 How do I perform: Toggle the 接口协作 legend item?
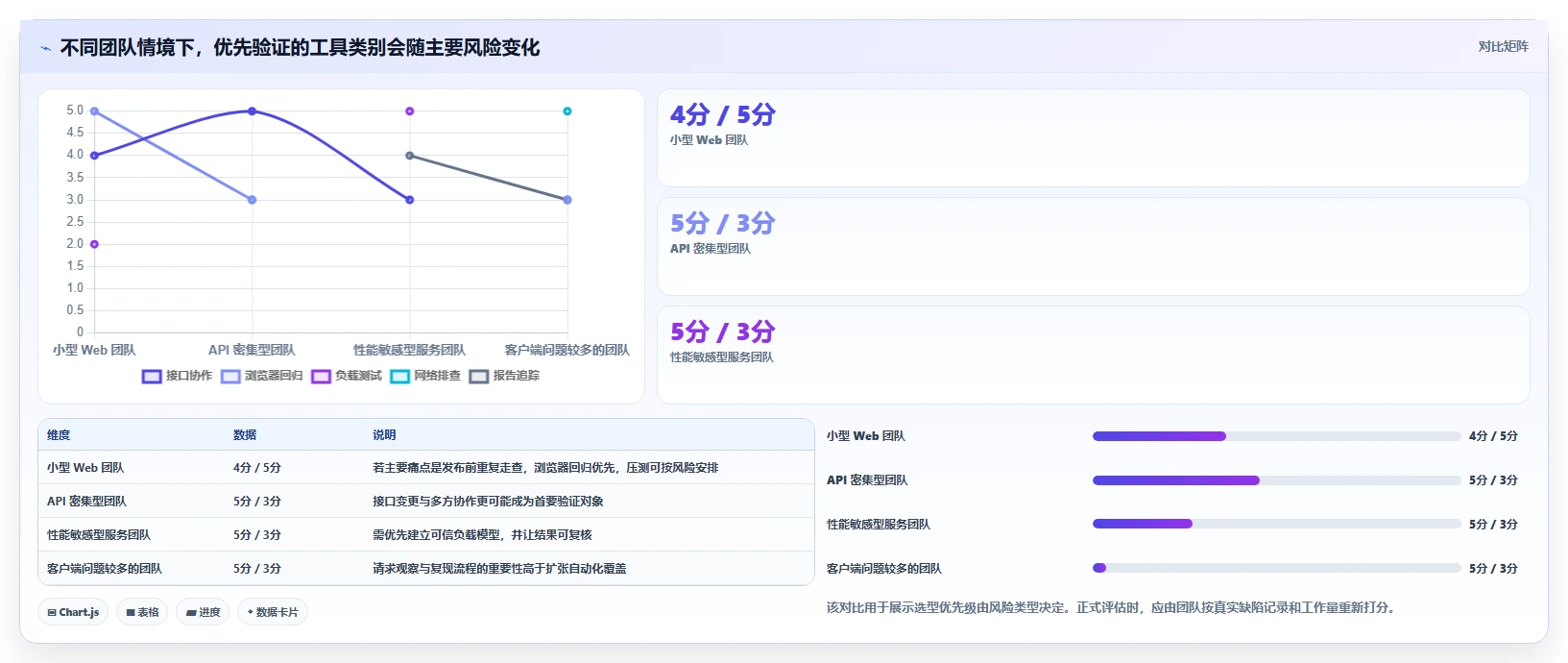[x=177, y=376]
